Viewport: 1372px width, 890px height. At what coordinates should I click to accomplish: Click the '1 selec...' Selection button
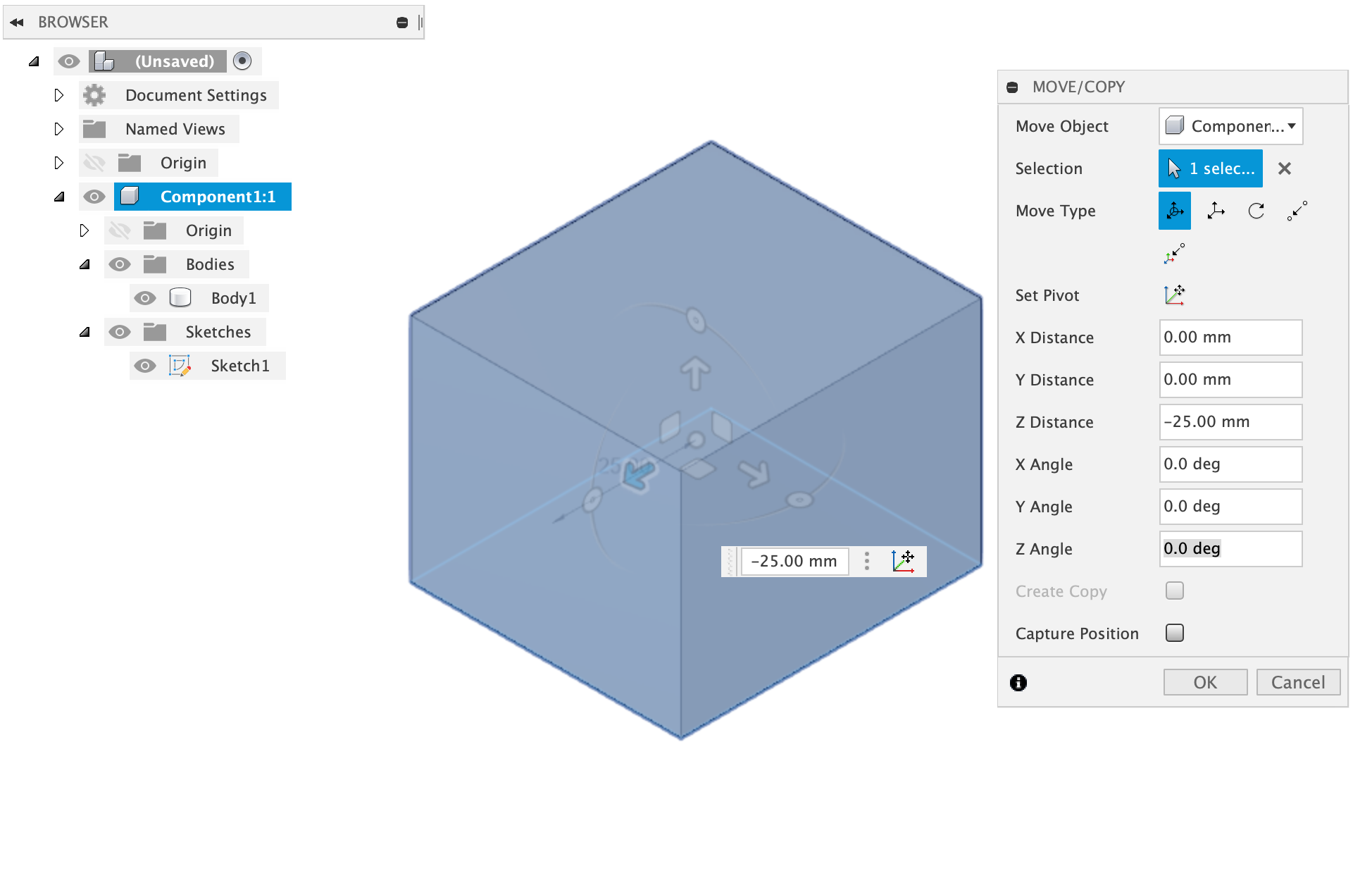pyautogui.click(x=1211, y=168)
